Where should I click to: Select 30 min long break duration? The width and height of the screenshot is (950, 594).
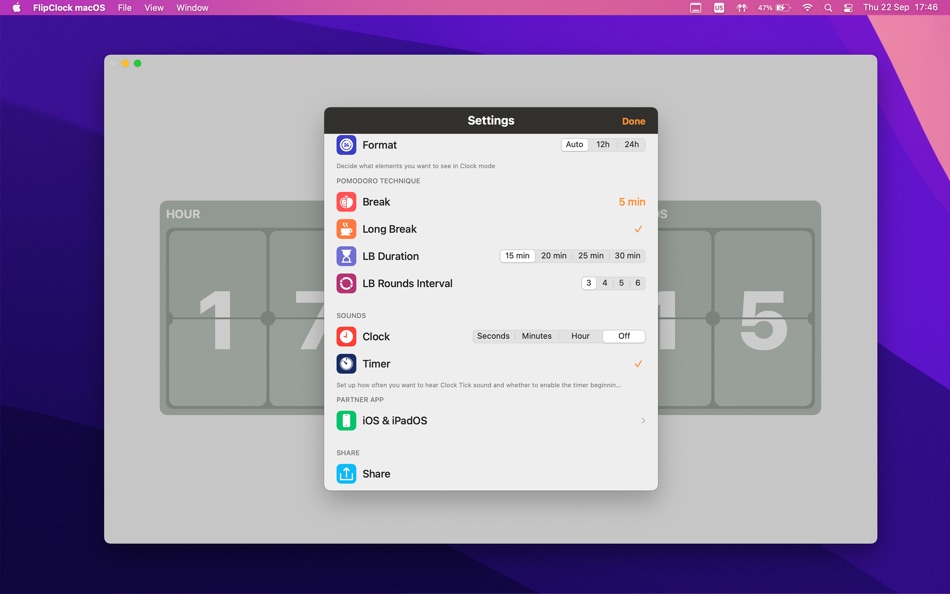point(627,256)
